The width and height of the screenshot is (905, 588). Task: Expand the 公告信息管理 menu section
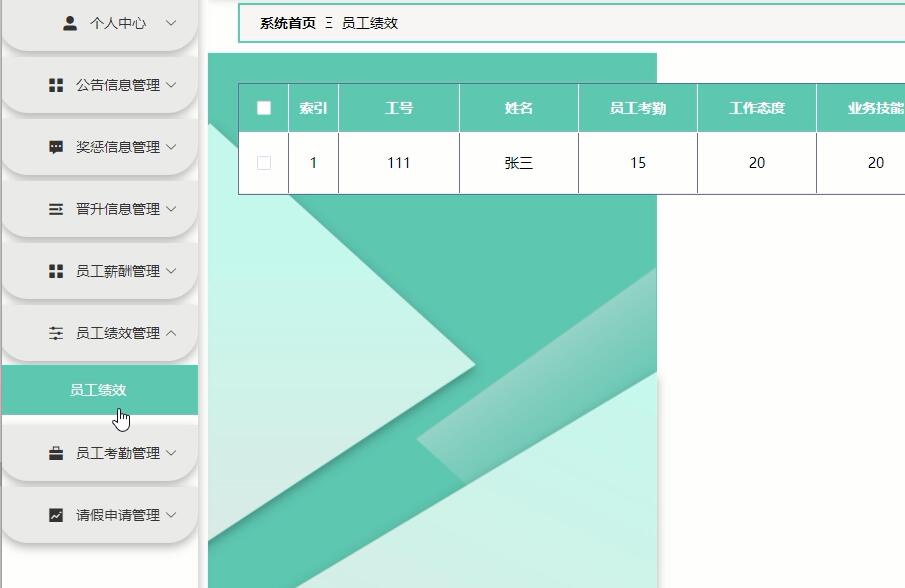(115, 85)
